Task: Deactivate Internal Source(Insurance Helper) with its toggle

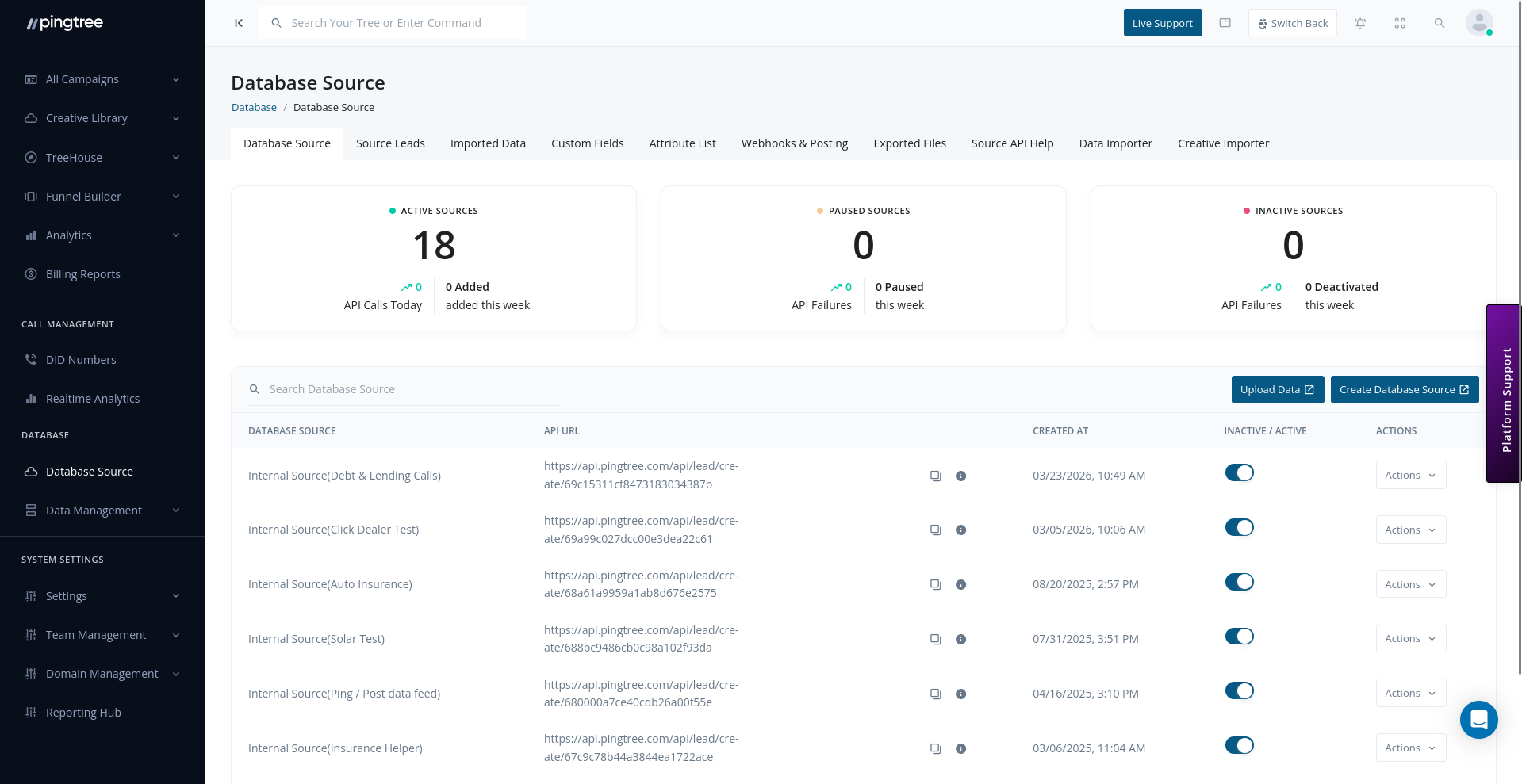Action: 1239,745
